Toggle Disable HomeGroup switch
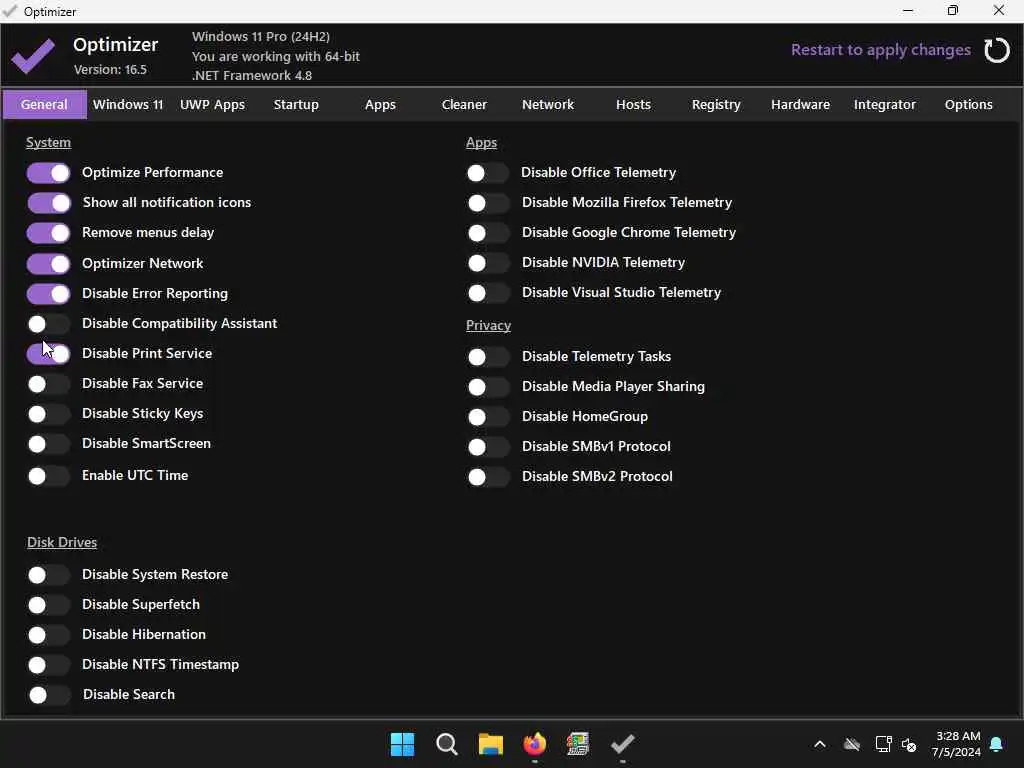This screenshot has height=768, width=1024. [488, 417]
